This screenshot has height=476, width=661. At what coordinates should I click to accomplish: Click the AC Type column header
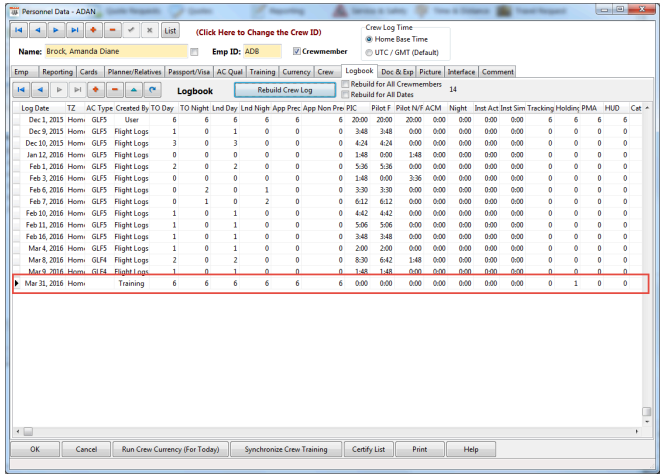pos(99,108)
